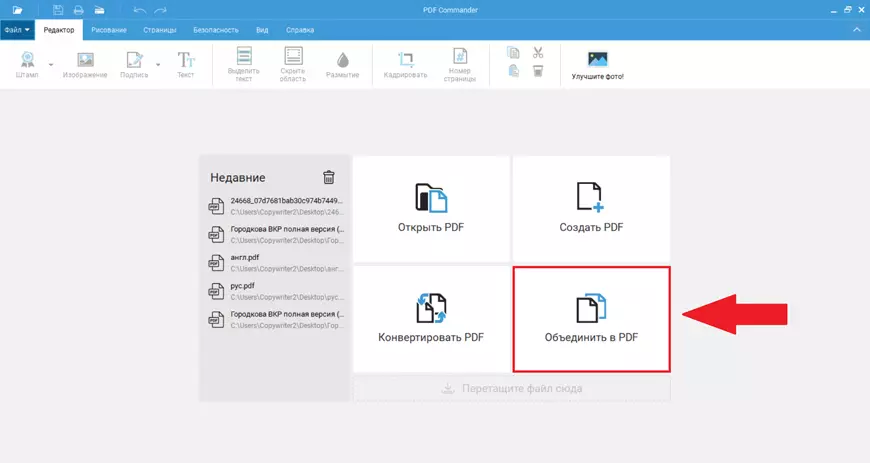
Task: Click the Создать PDF tile
Action: [591, 209]
